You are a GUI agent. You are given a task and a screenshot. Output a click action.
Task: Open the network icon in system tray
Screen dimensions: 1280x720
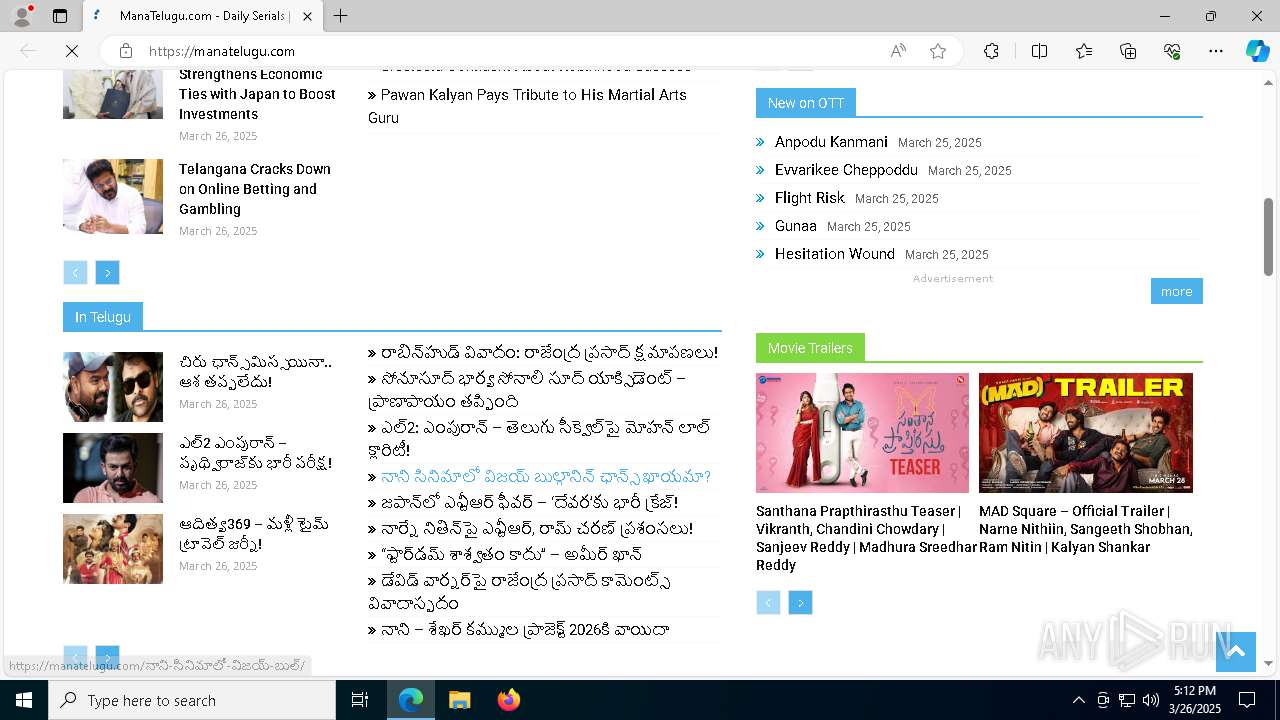1127,700
